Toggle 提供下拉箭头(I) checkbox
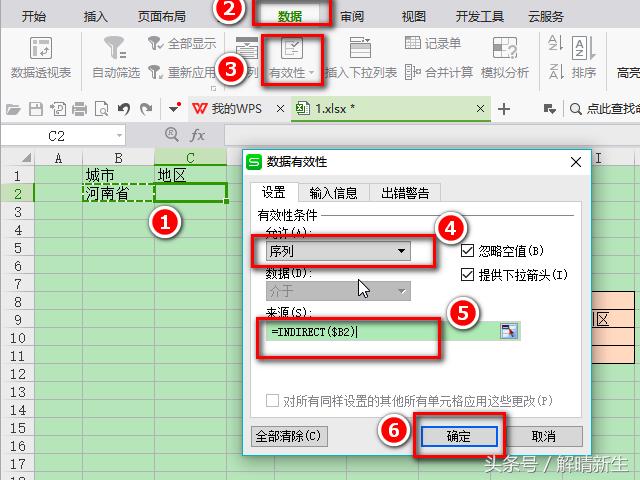 coord(467,275)
